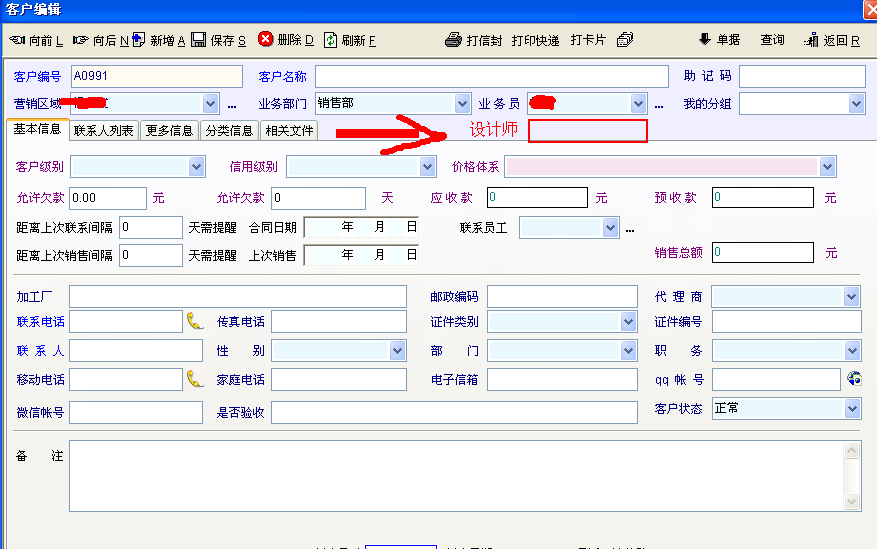This screenshot has width=877, height=549.
Task: Click the phone icon beside 移动电话
Action: click(195, 379)
